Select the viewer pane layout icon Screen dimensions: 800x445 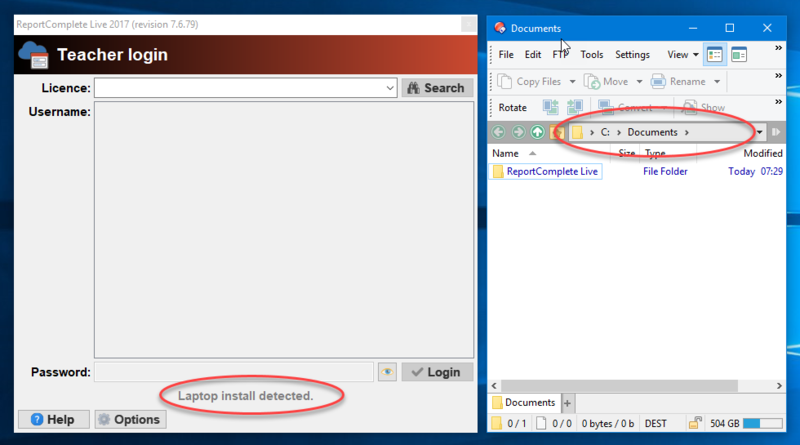click(739, 55)
